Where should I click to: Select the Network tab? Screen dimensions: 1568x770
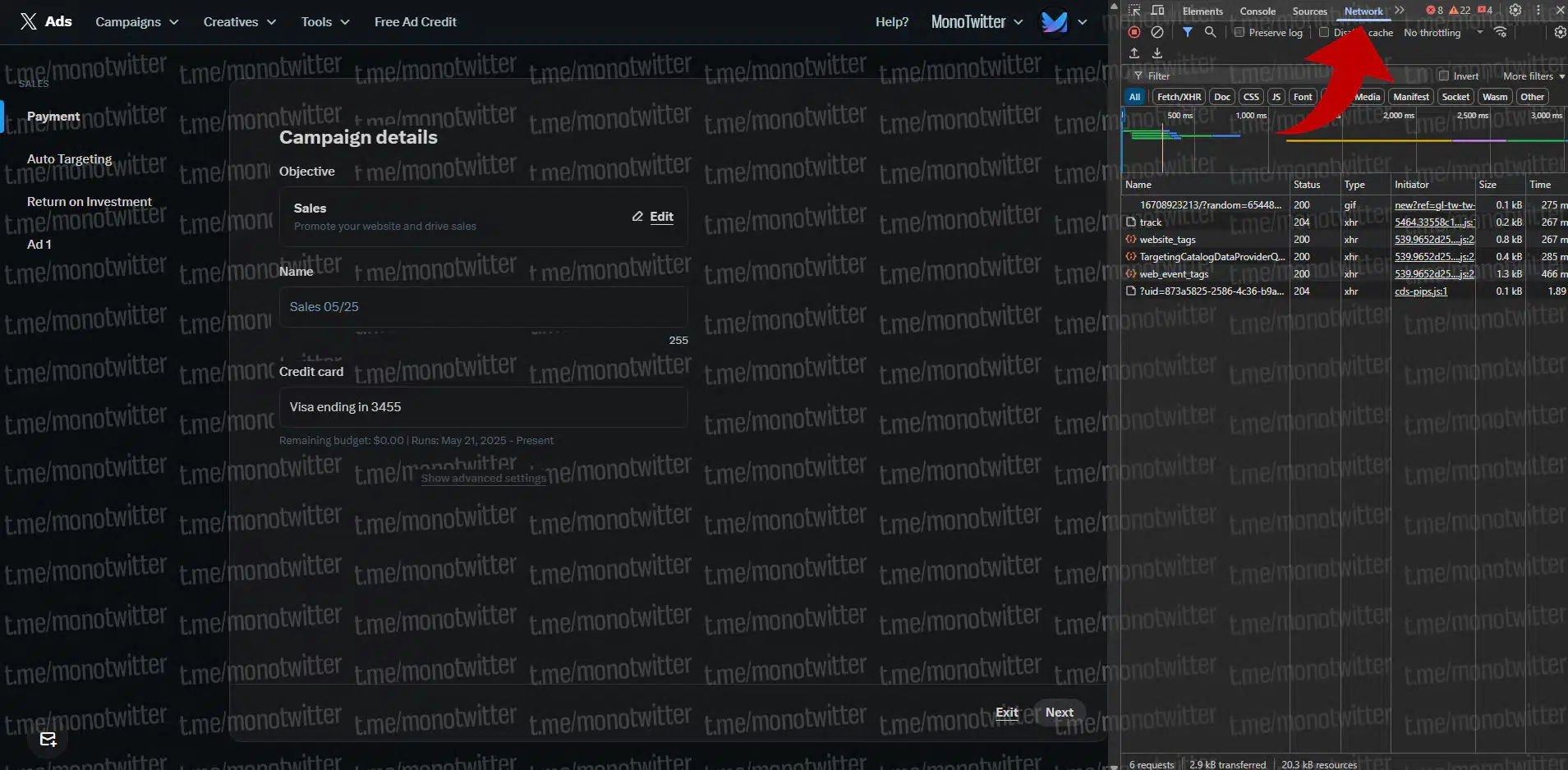pyautogui.click(x=1363, y=11)
